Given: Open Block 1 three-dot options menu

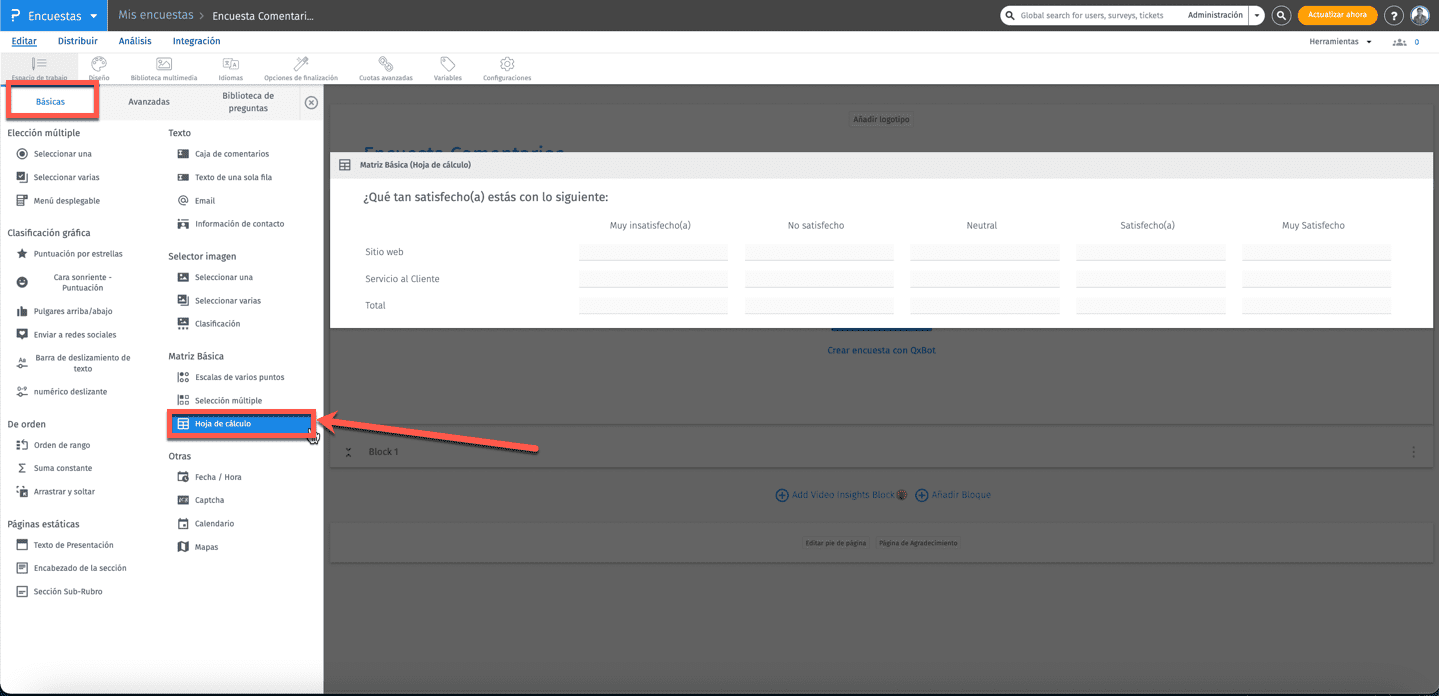Looking at the screenshot, I should point(1413,452).
